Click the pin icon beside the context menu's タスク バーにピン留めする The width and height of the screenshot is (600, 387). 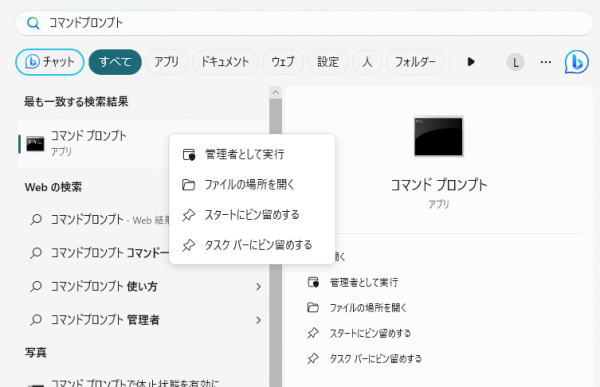click(x=189, y=245)
